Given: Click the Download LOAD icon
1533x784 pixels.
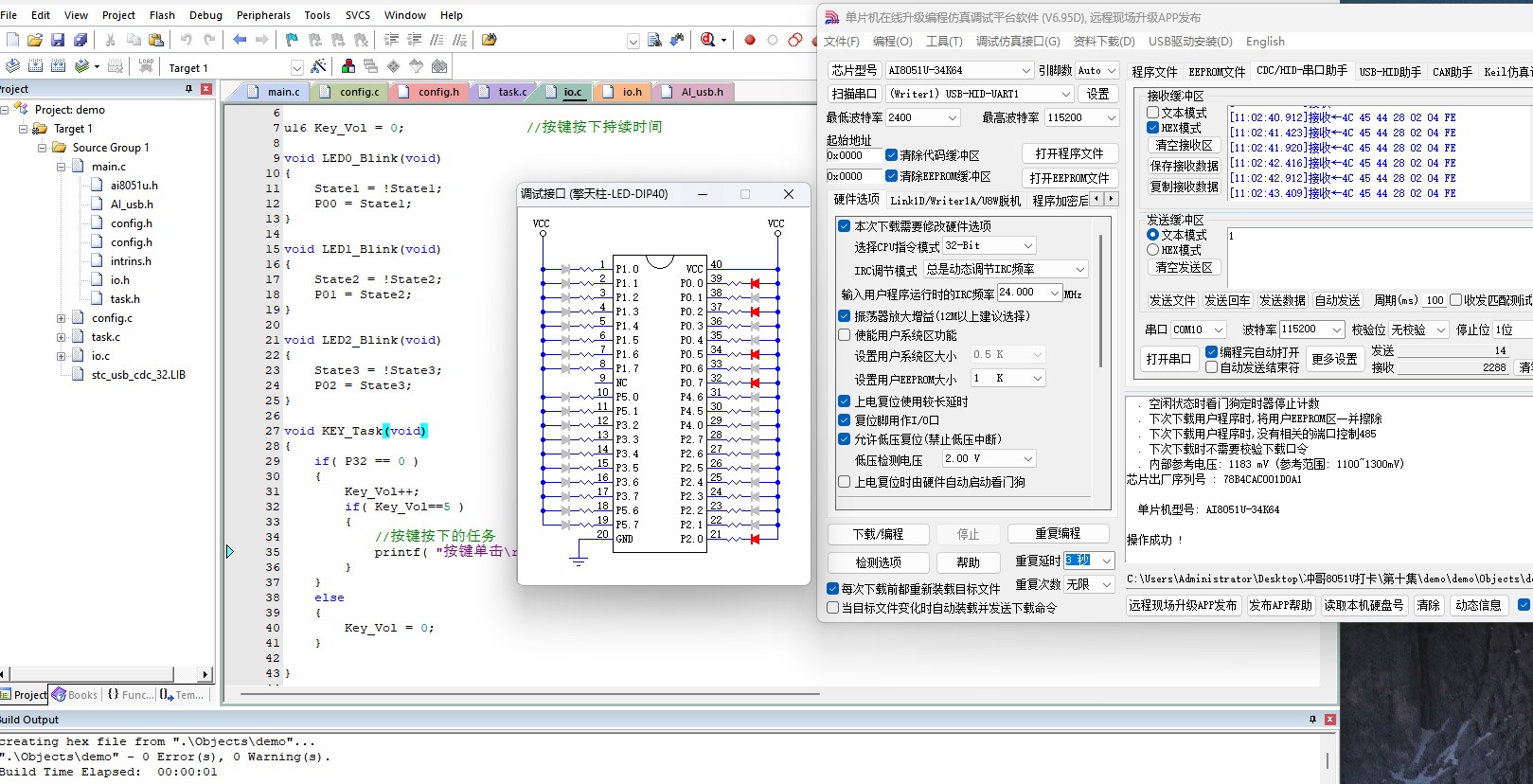Looking at the screenshot, I should [x=146, y=66].
